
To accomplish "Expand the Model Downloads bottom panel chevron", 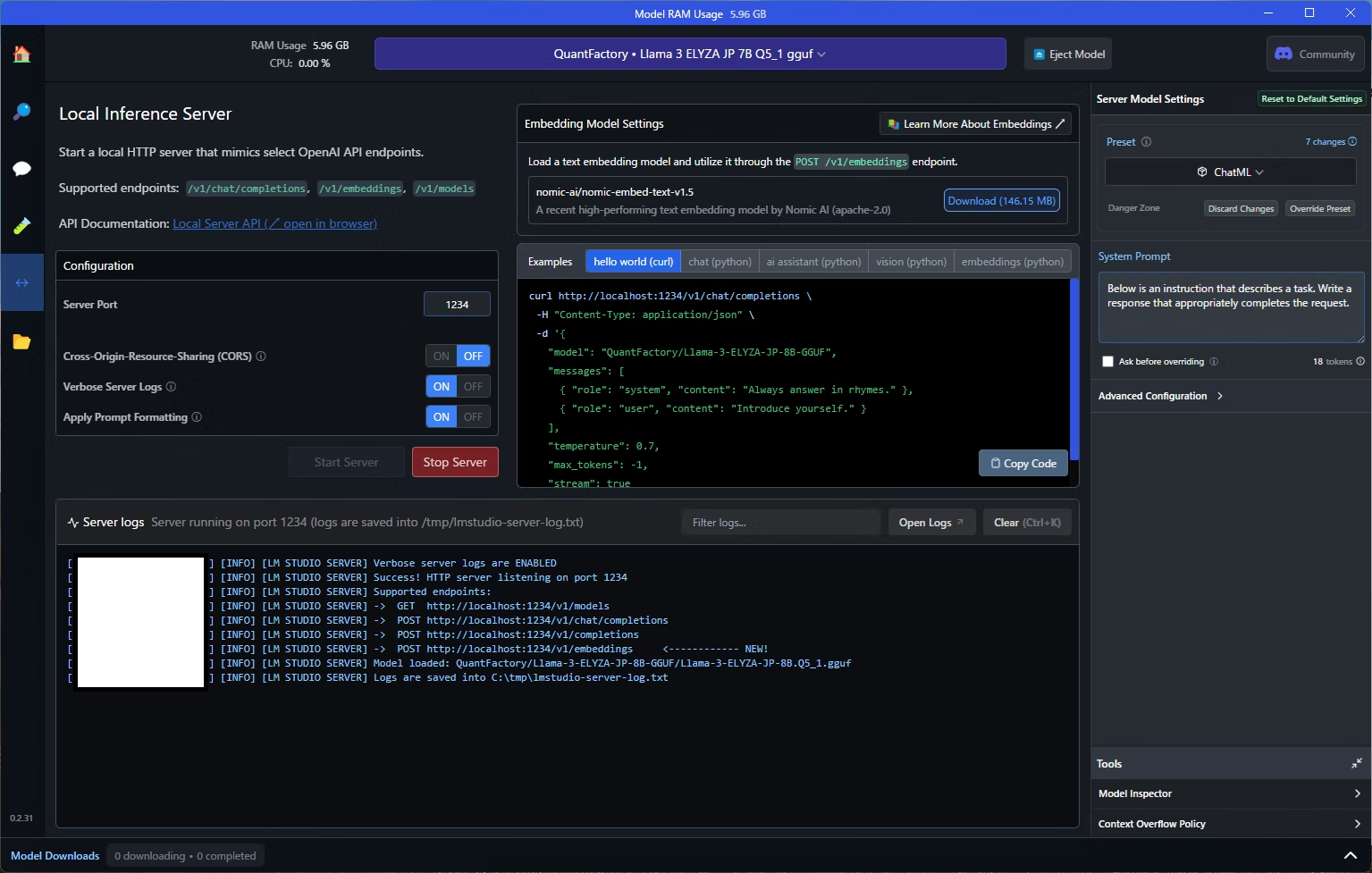I will (x=1351, y=855).
